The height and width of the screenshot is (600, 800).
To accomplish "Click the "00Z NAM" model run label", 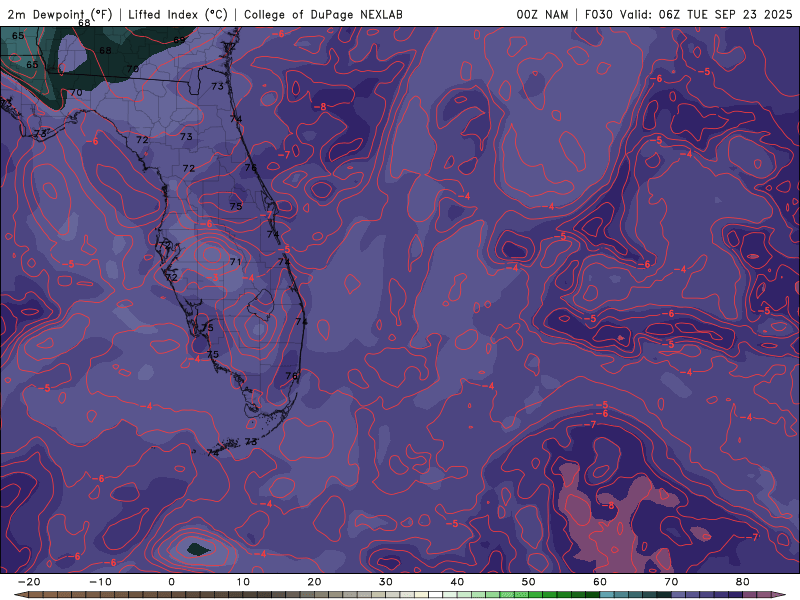I will tap(542, 14).
